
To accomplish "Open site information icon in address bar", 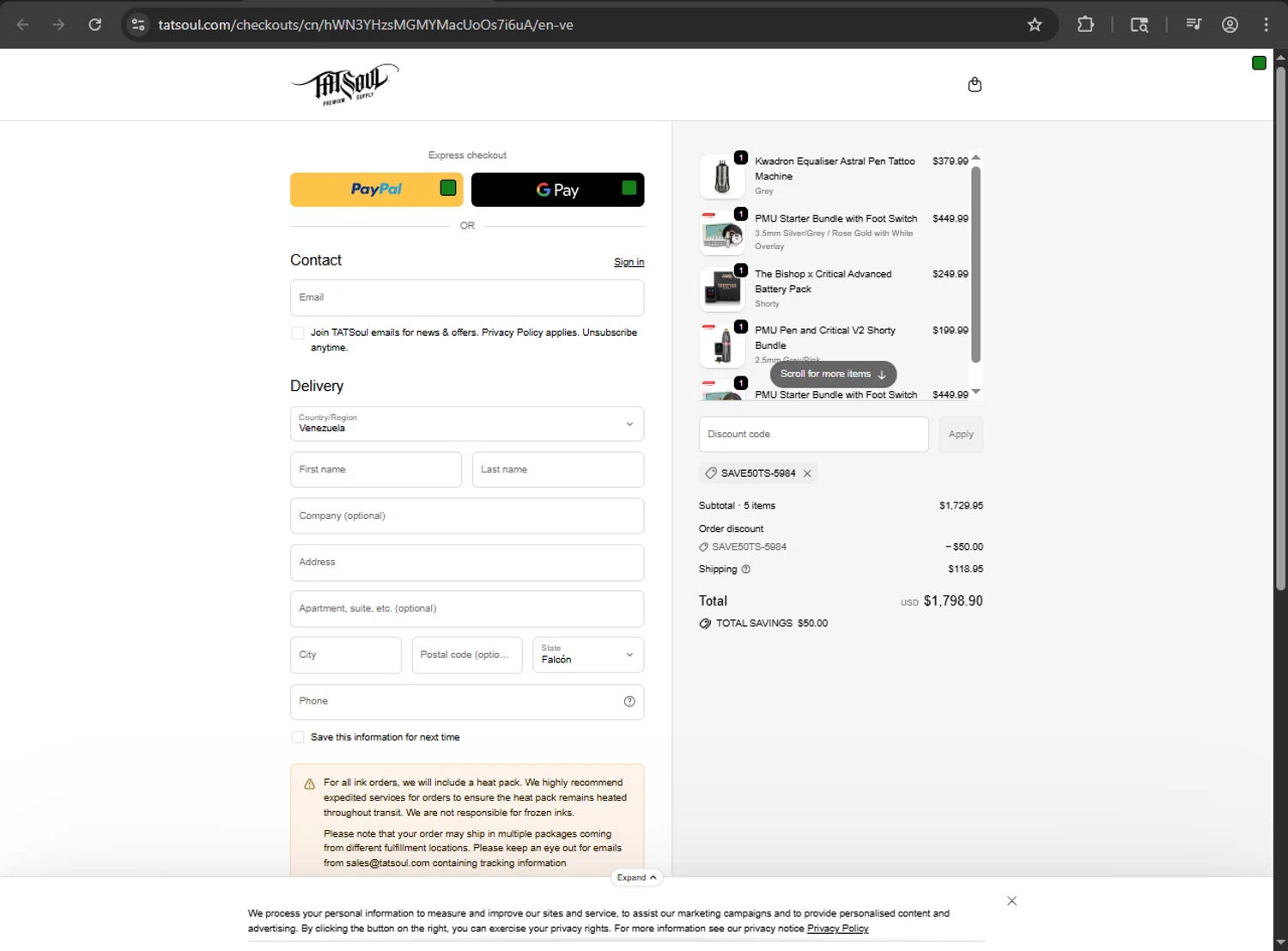I will point(138,25).
